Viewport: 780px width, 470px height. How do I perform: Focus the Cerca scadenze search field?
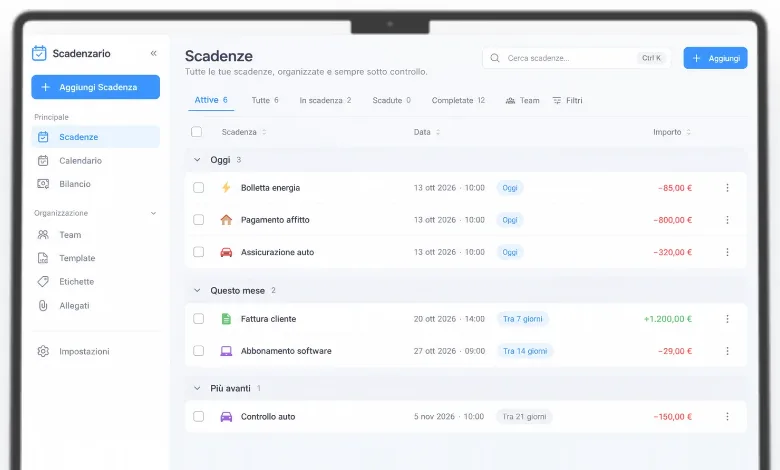pos(576,58)
